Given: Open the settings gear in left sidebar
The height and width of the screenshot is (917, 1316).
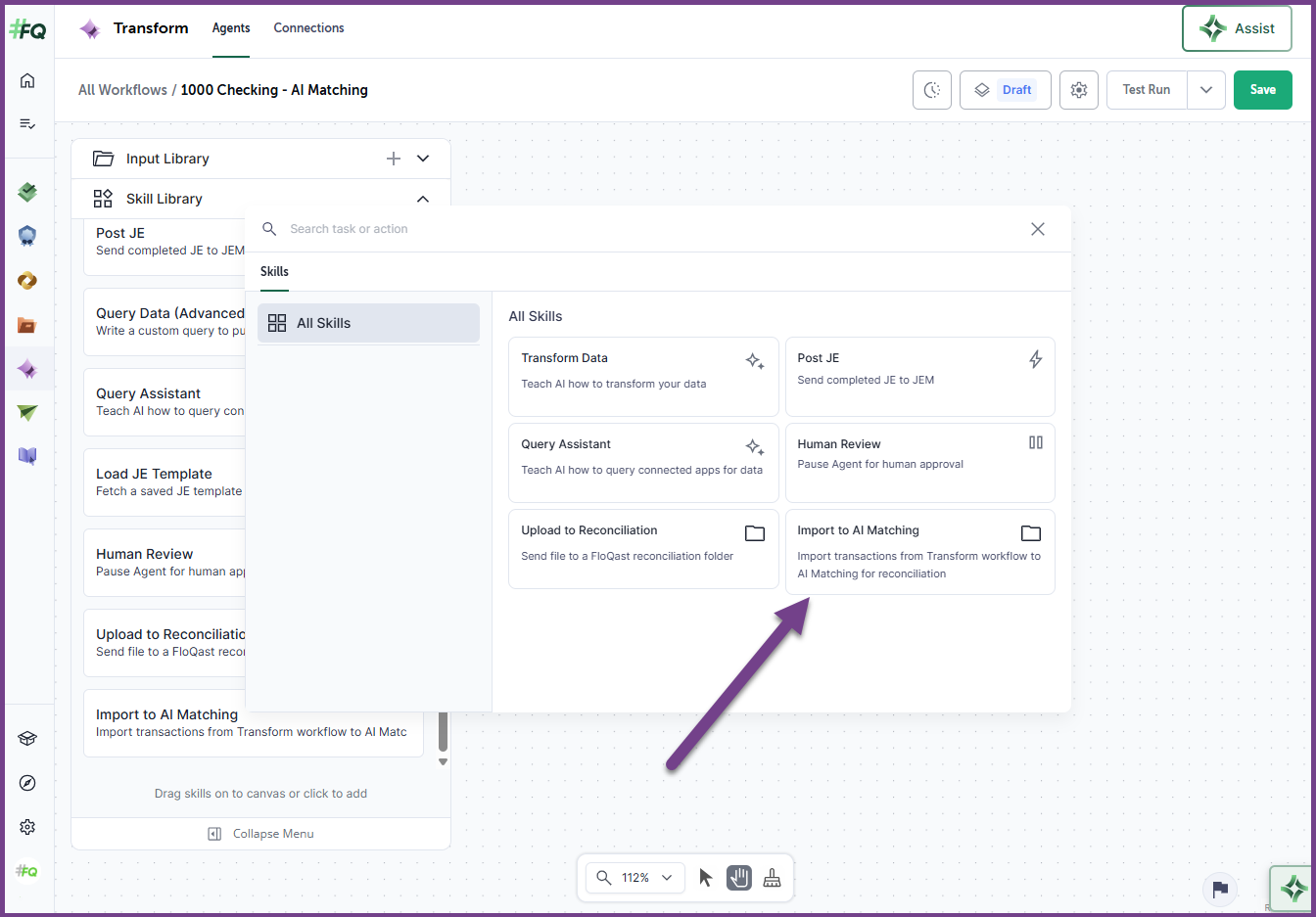Looking at the screenshot, I should (27, 827).
